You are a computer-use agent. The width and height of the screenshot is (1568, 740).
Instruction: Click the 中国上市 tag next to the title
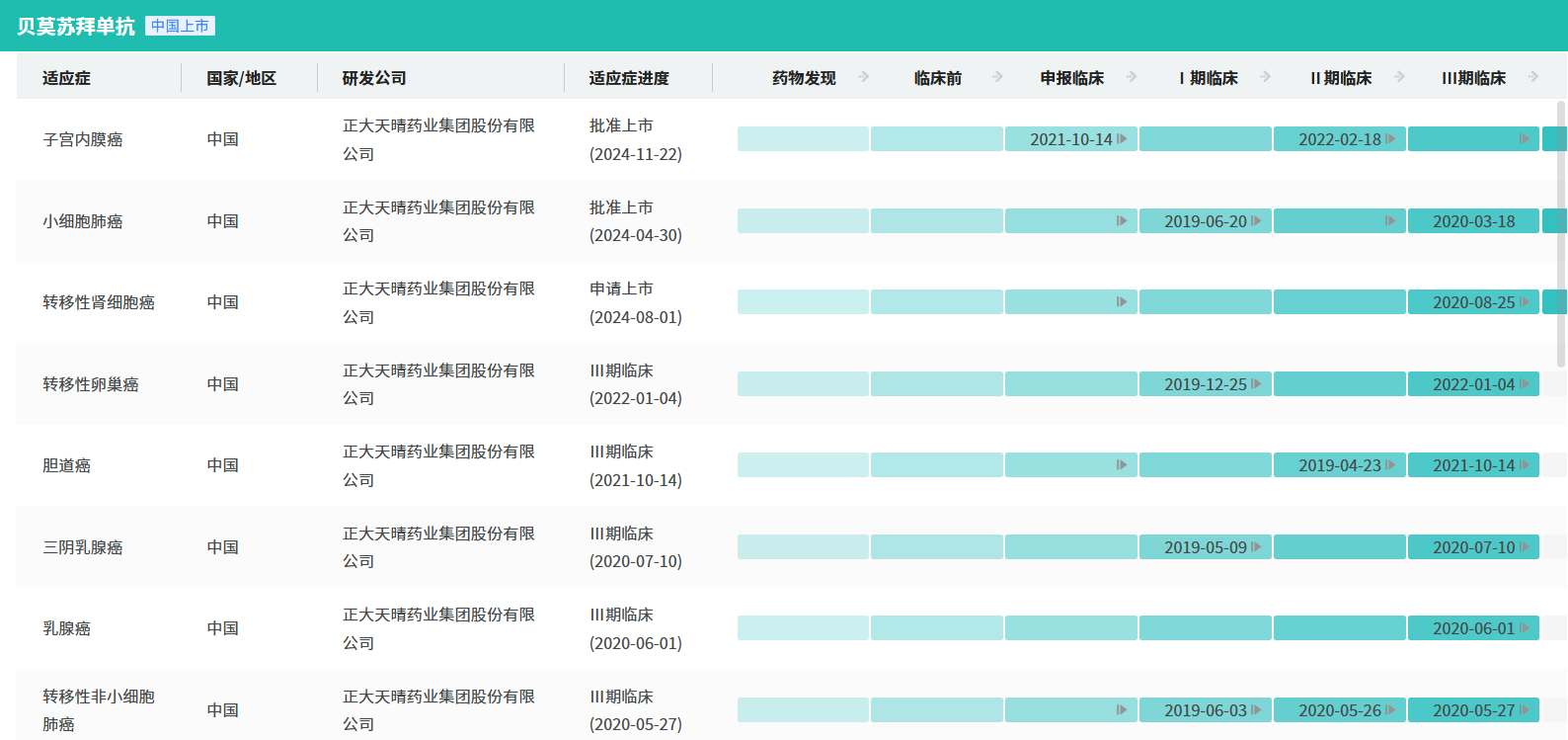[180, 26]
